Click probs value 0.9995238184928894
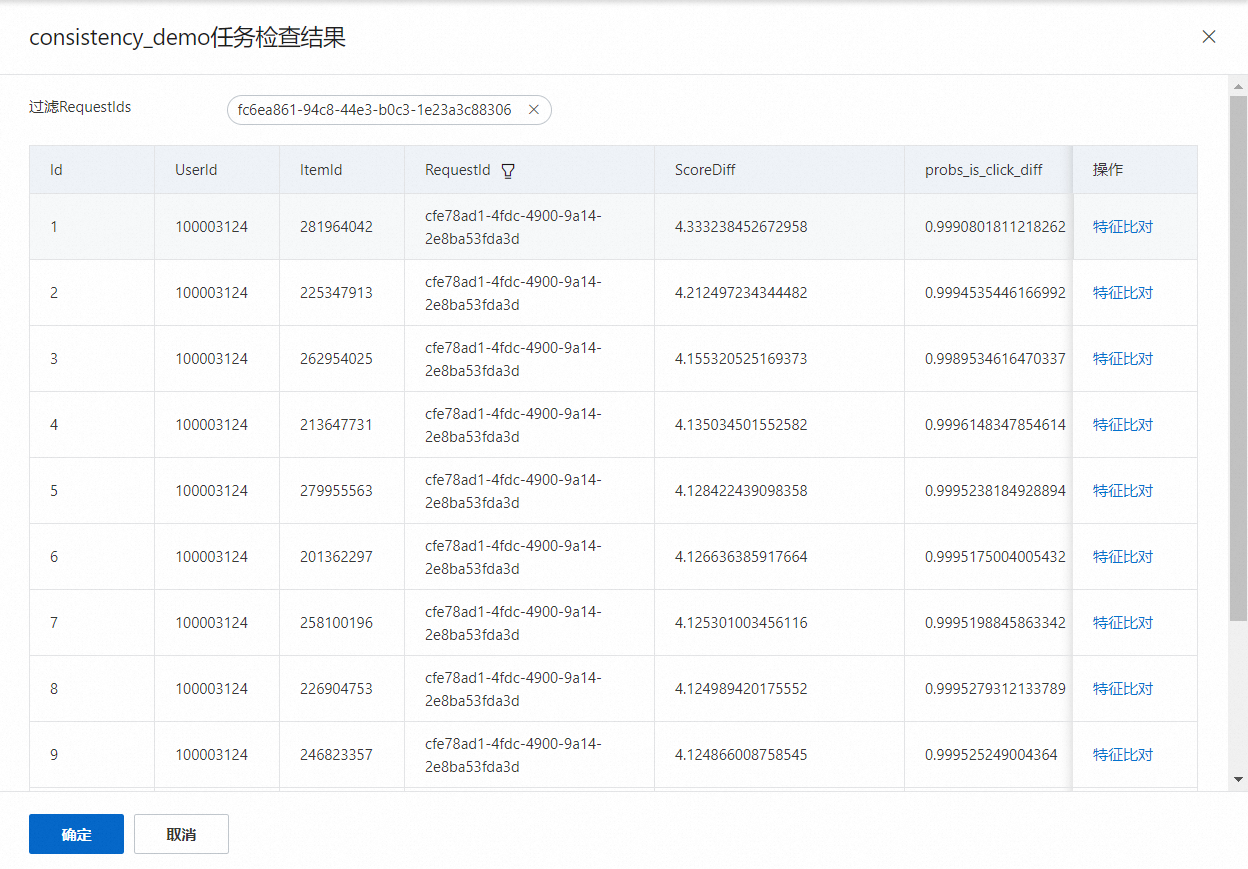The height and width of the screenshot is (869, 1248). [x=995, y=491]
